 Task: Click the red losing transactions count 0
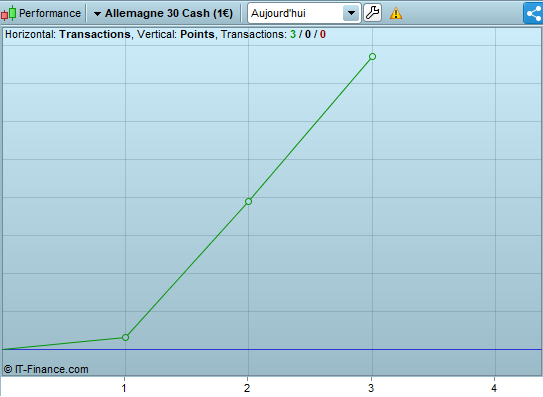(x=323, y=34)
